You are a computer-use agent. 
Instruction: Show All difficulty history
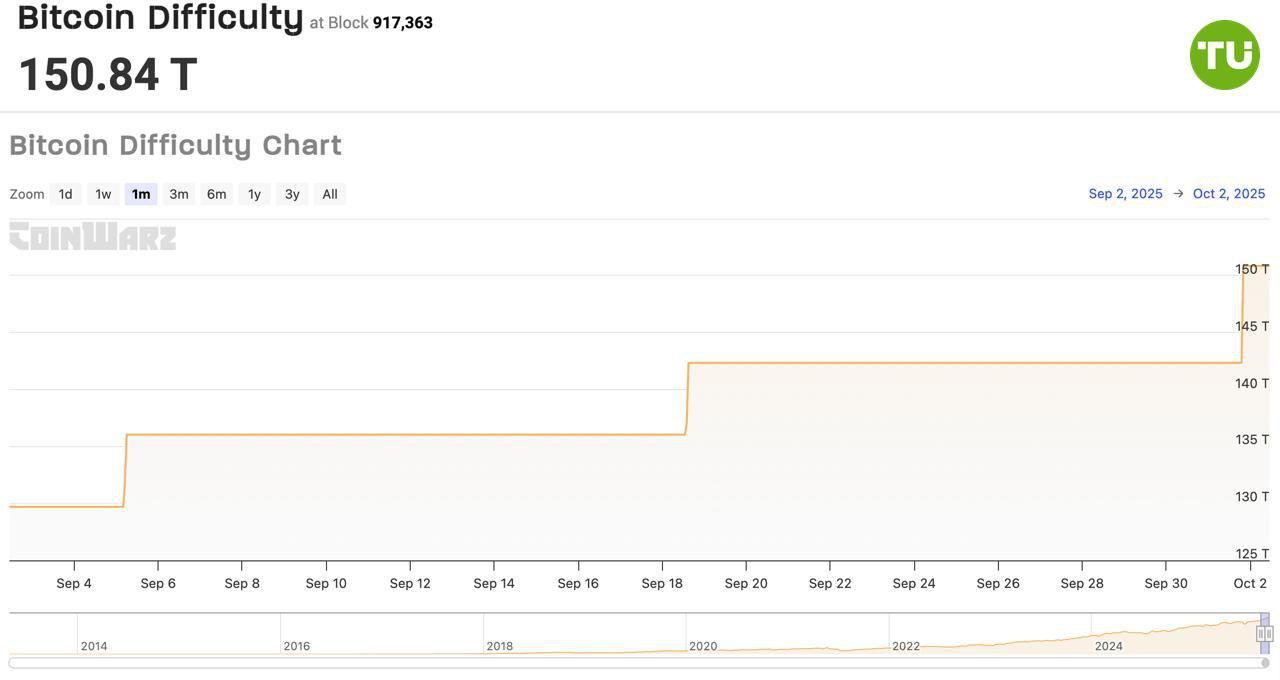tap(330, 194)
